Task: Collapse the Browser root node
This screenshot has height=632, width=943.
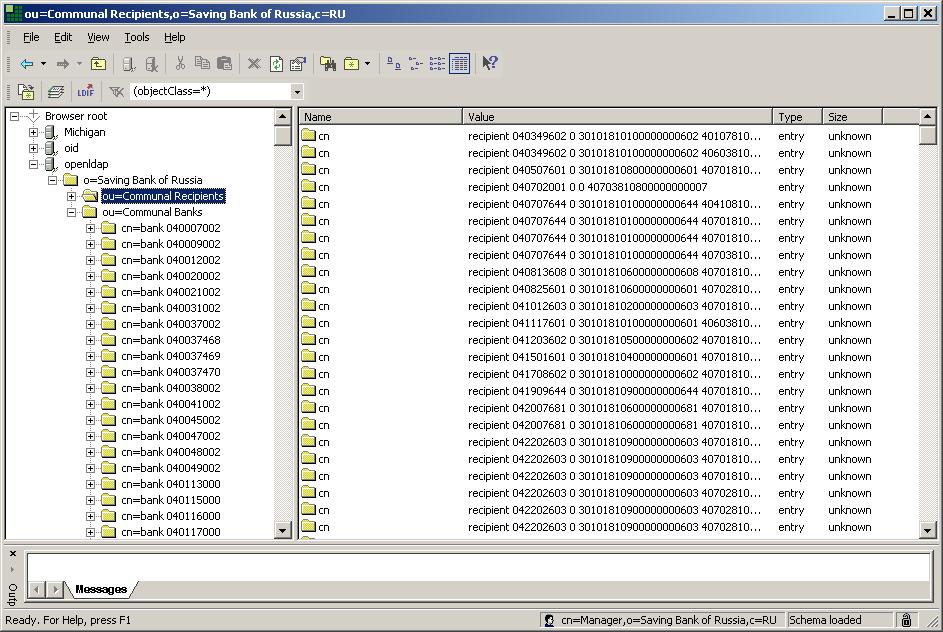Action: pos(14,116)
